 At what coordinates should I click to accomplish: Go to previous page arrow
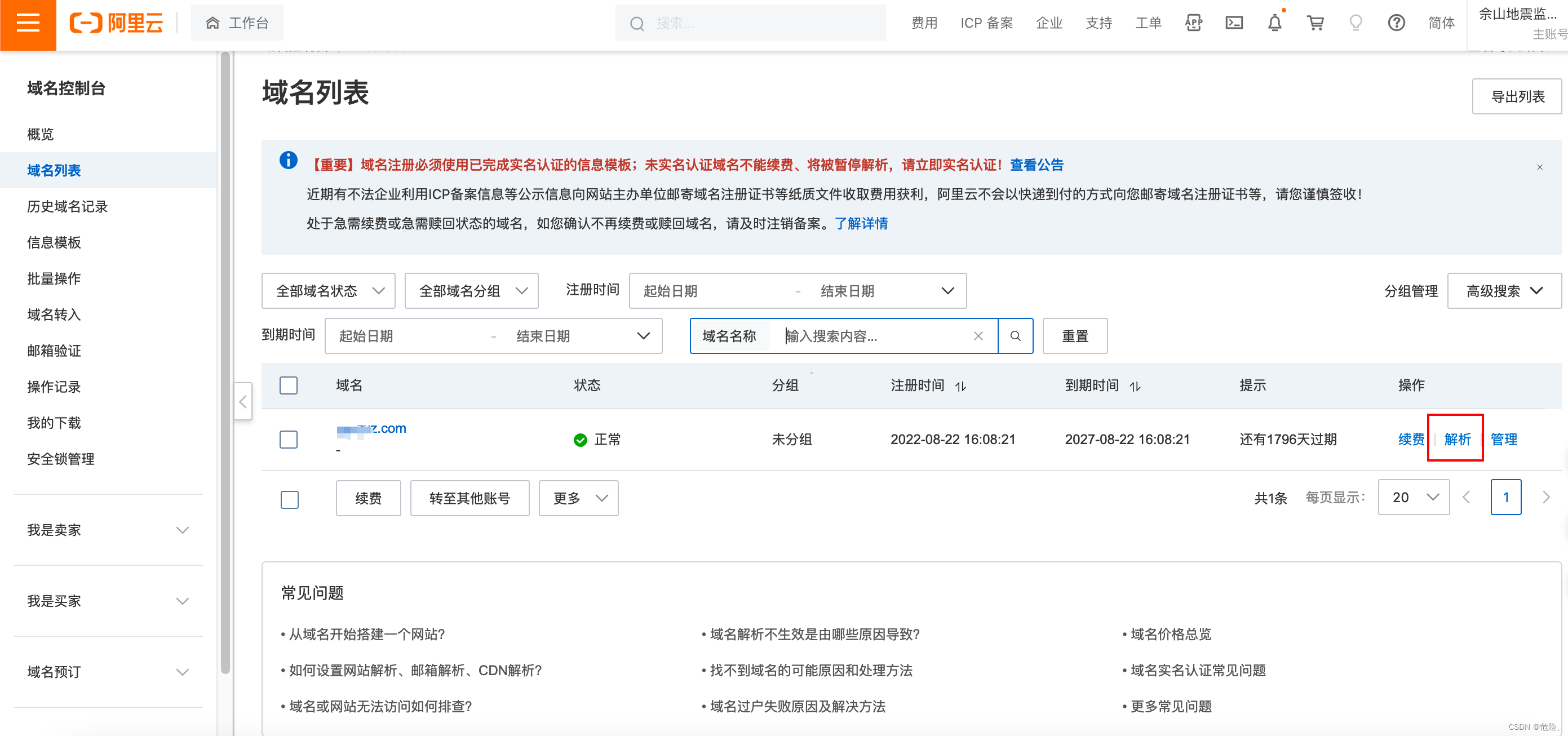(x=1467, y=498)
